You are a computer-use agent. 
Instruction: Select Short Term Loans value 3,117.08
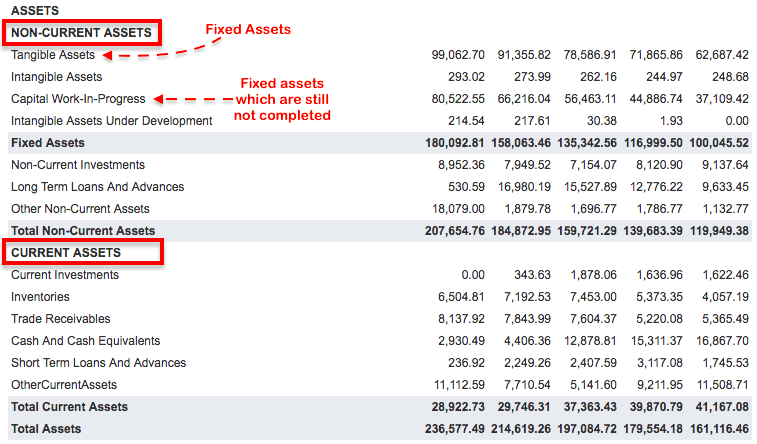coord(659,363)
